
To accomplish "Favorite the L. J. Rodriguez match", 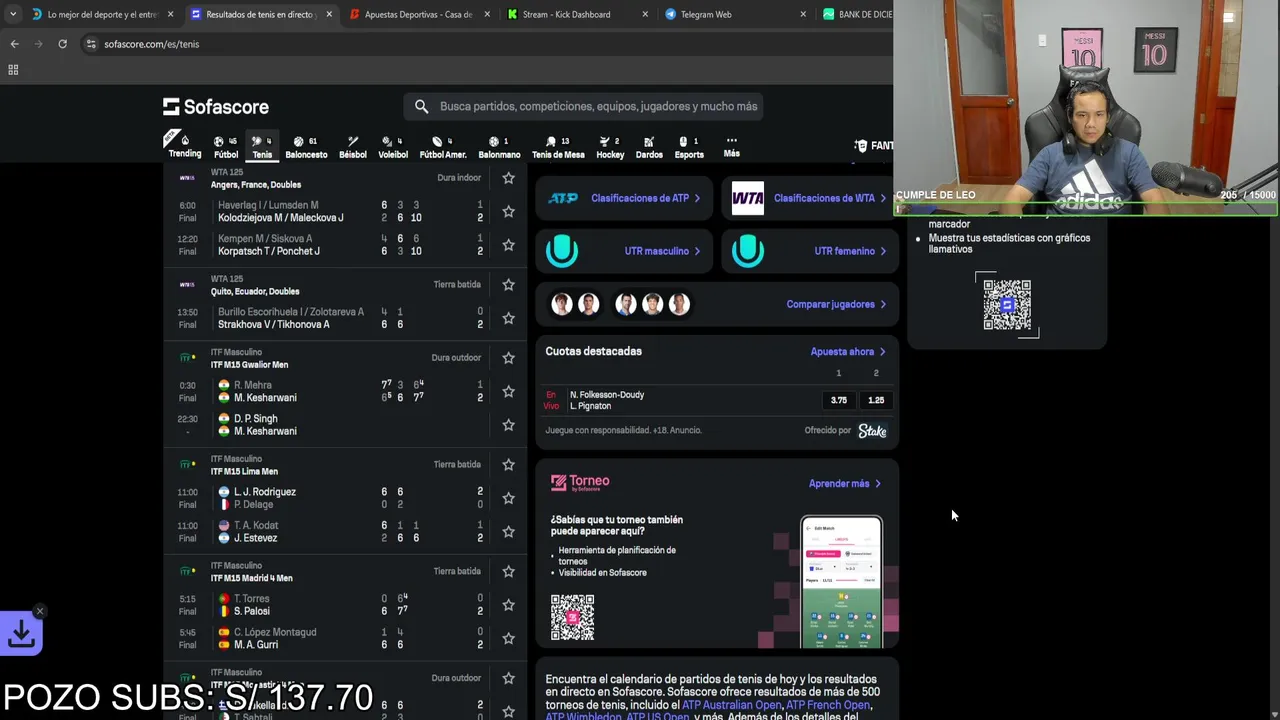I will click(508, 498).
